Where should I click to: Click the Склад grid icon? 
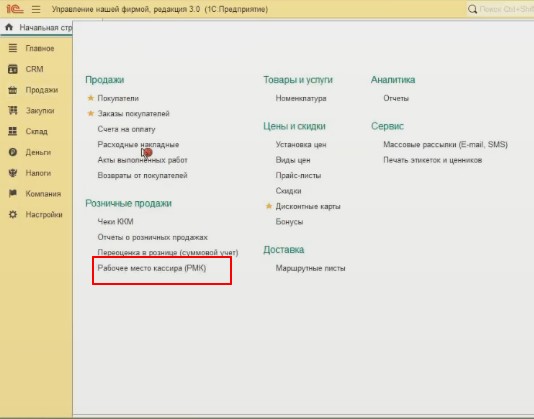13,131
